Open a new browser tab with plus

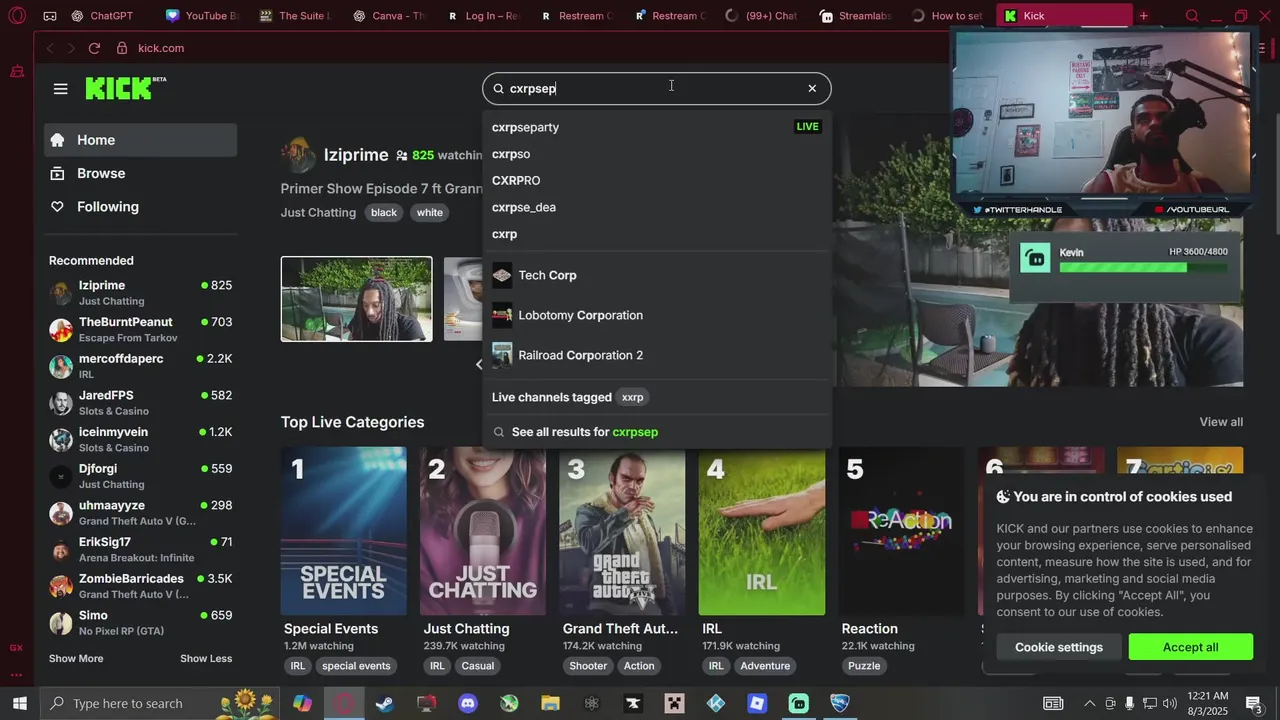[x=1144, y=16]
